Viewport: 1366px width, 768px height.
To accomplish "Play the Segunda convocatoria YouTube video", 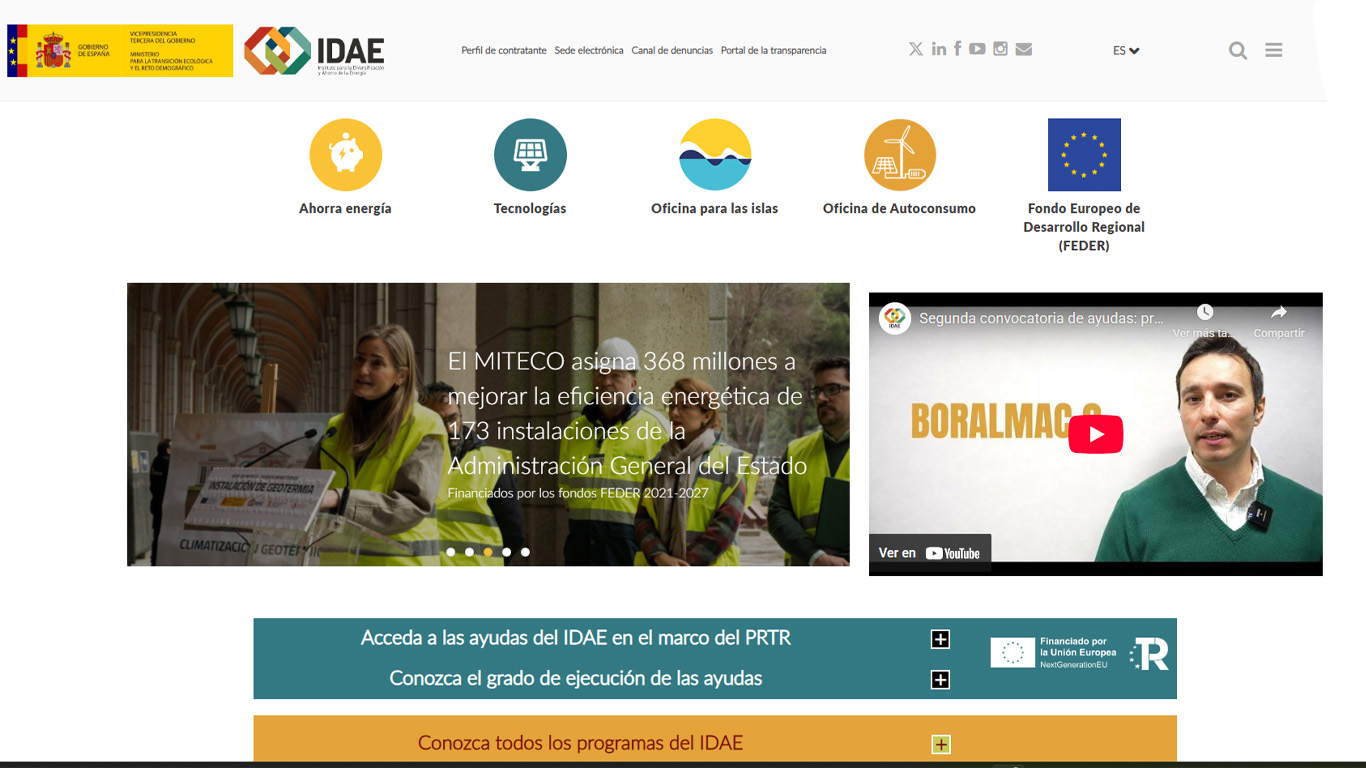I will [x=1095, y=434].
